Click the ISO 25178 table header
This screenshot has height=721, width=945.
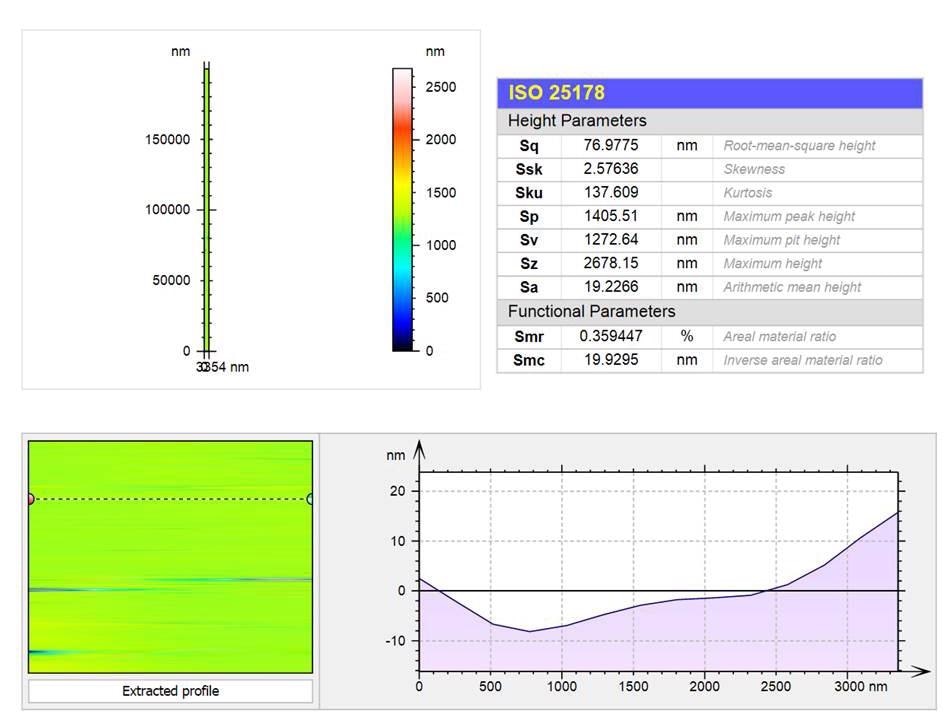pyautogui.click(x=709, y=93)
